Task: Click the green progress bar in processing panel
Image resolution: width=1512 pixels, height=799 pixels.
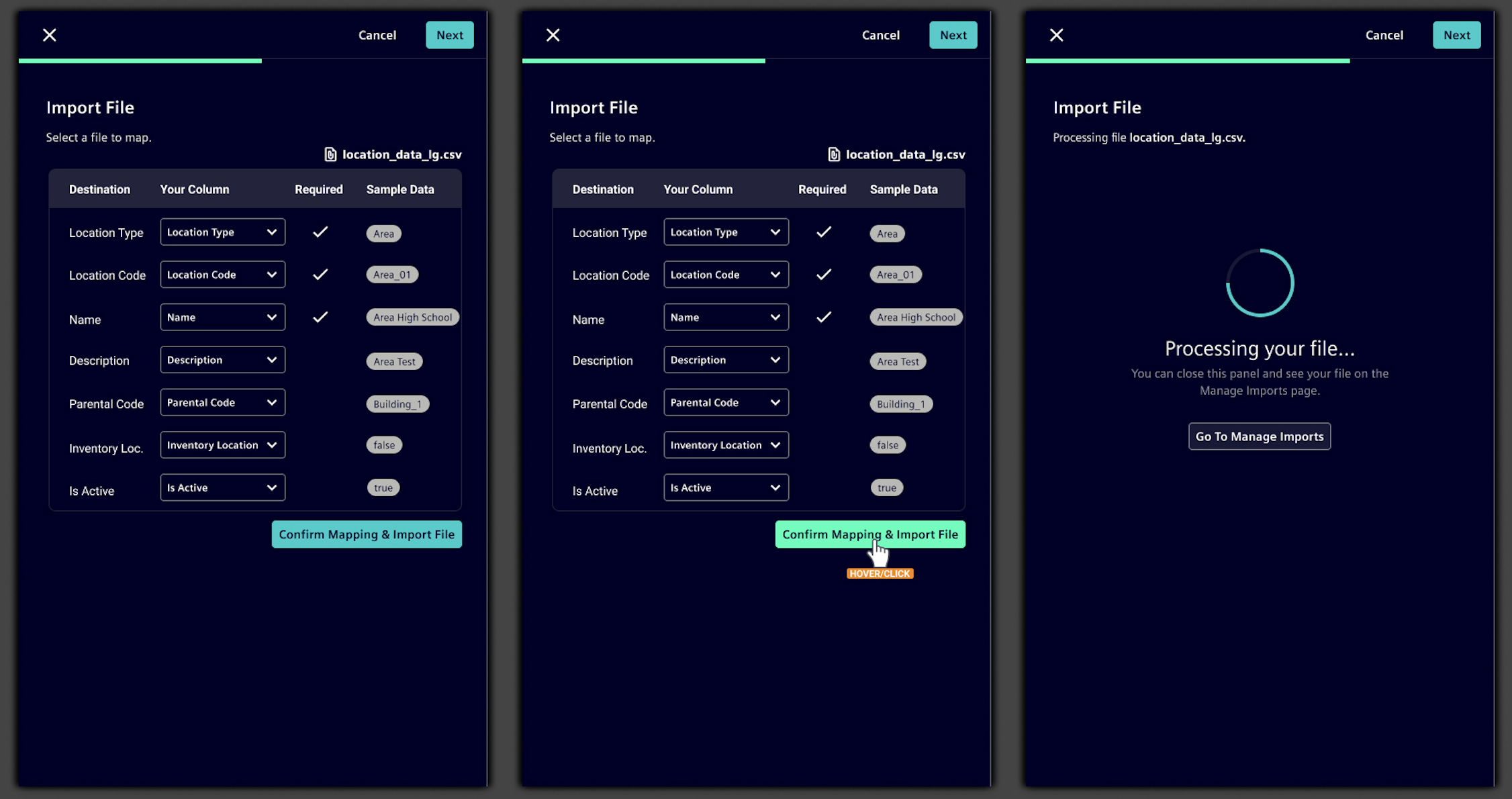Action: [1187, 61]
